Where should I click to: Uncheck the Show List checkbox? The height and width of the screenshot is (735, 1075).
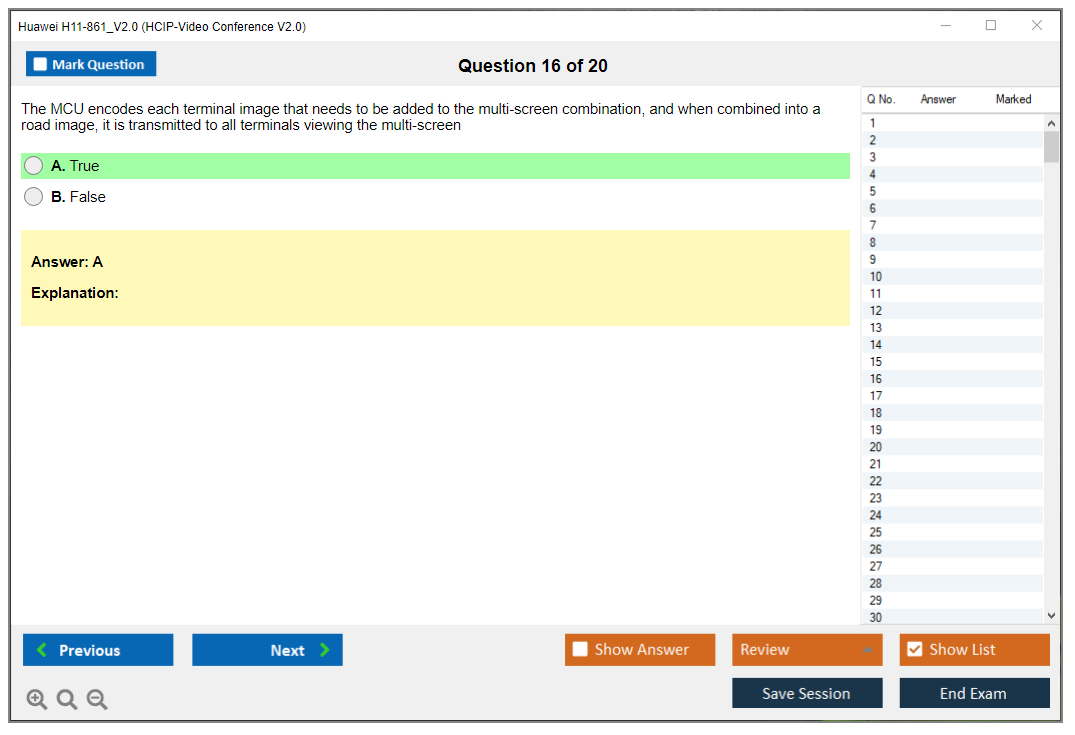(x=914, y=650)
